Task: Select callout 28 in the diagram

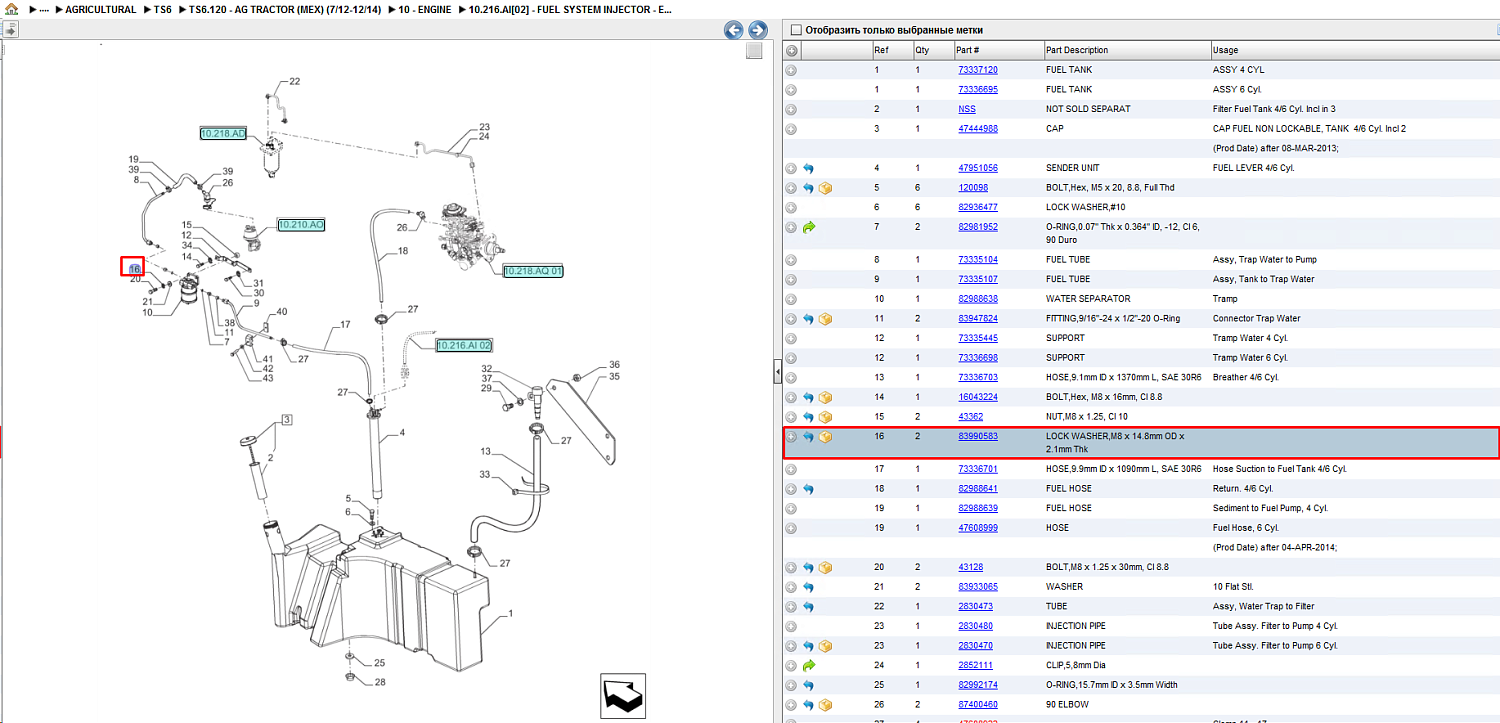Action: pos(380,682)
